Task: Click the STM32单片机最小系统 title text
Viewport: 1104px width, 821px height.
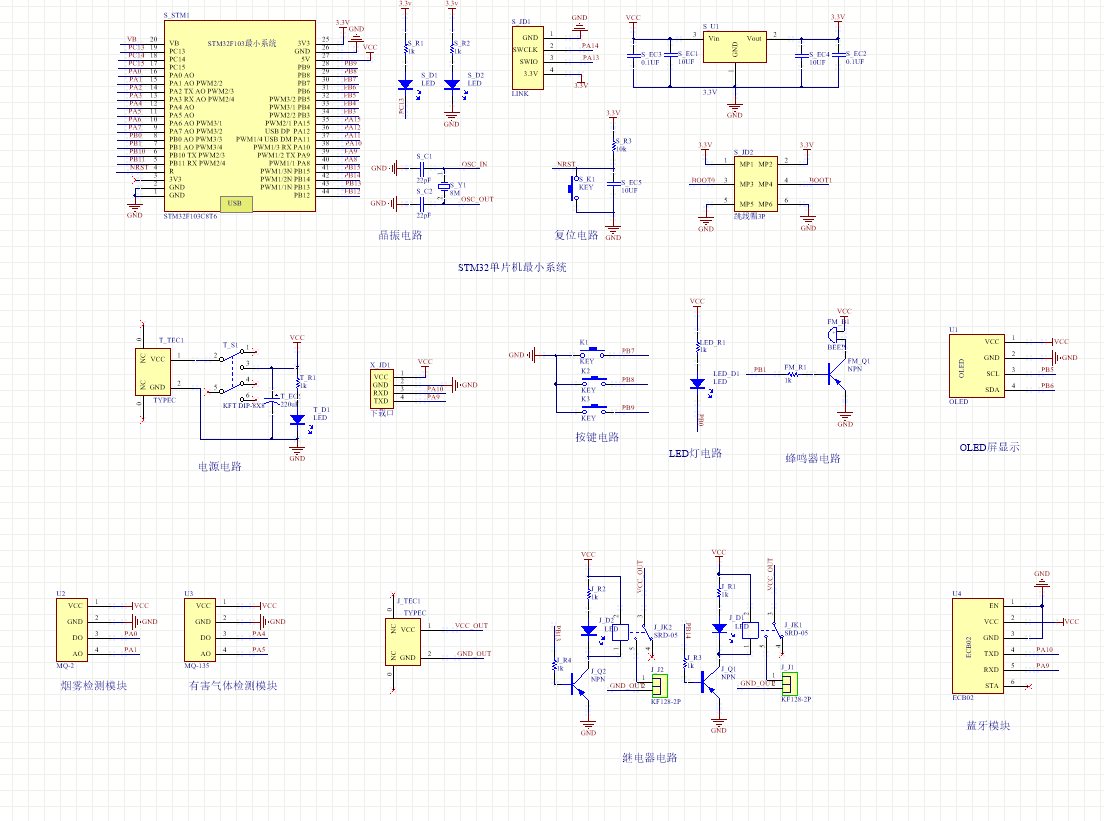Action: 512,268
